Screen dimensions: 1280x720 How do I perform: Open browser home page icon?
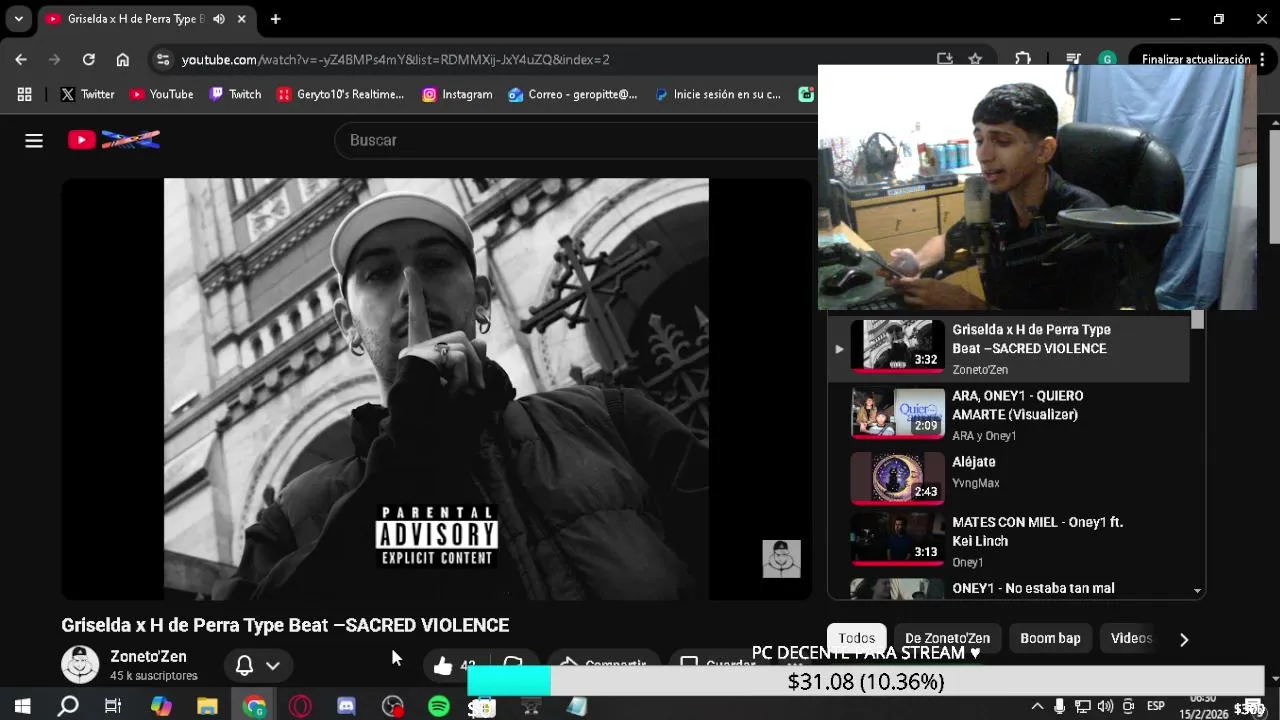tap(122, 59)
